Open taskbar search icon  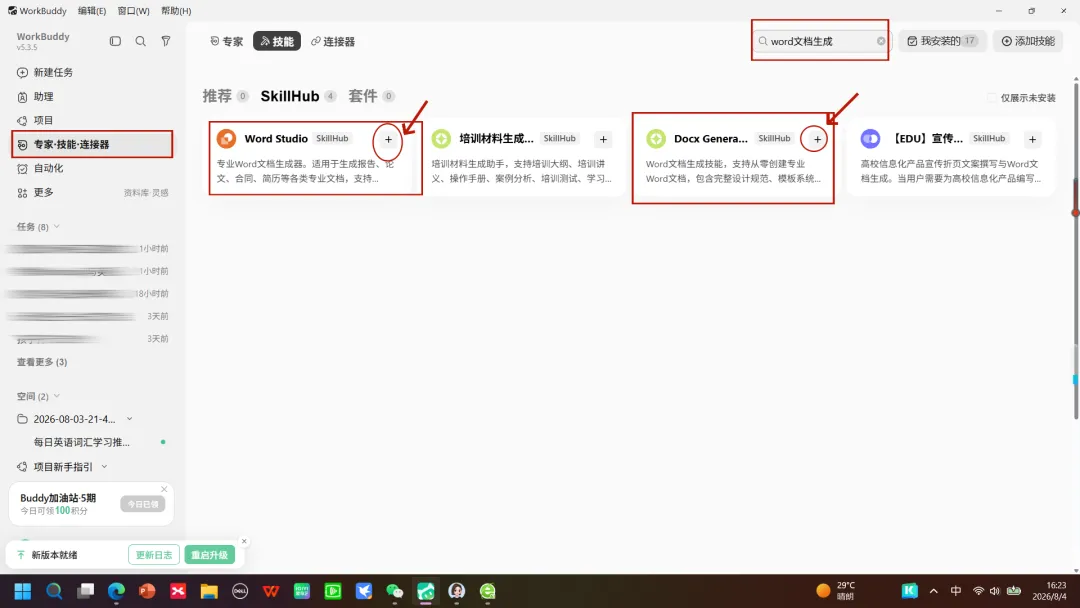(x=54, y=591)
